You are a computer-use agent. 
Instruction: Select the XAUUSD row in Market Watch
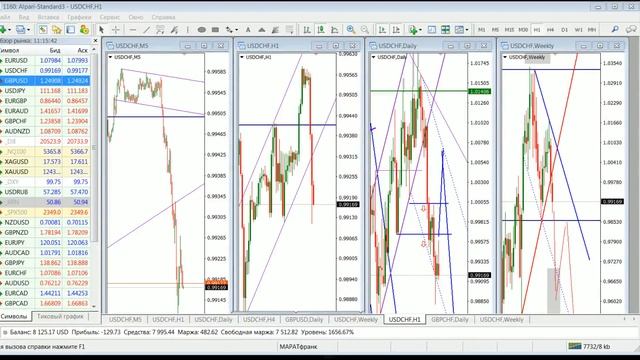[x=45, y=172]
